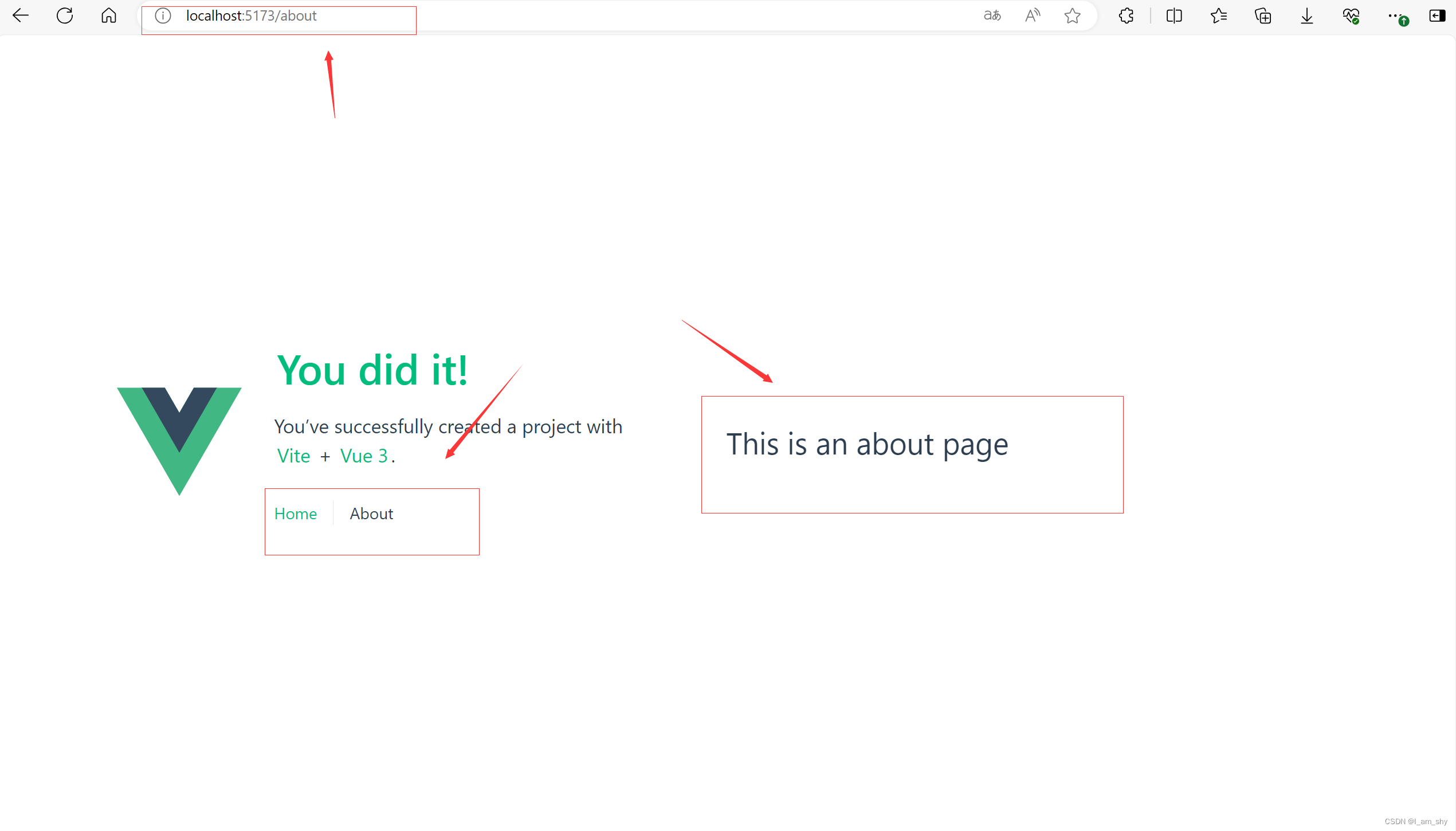Open the translate page icon

[x=992, y=15]
